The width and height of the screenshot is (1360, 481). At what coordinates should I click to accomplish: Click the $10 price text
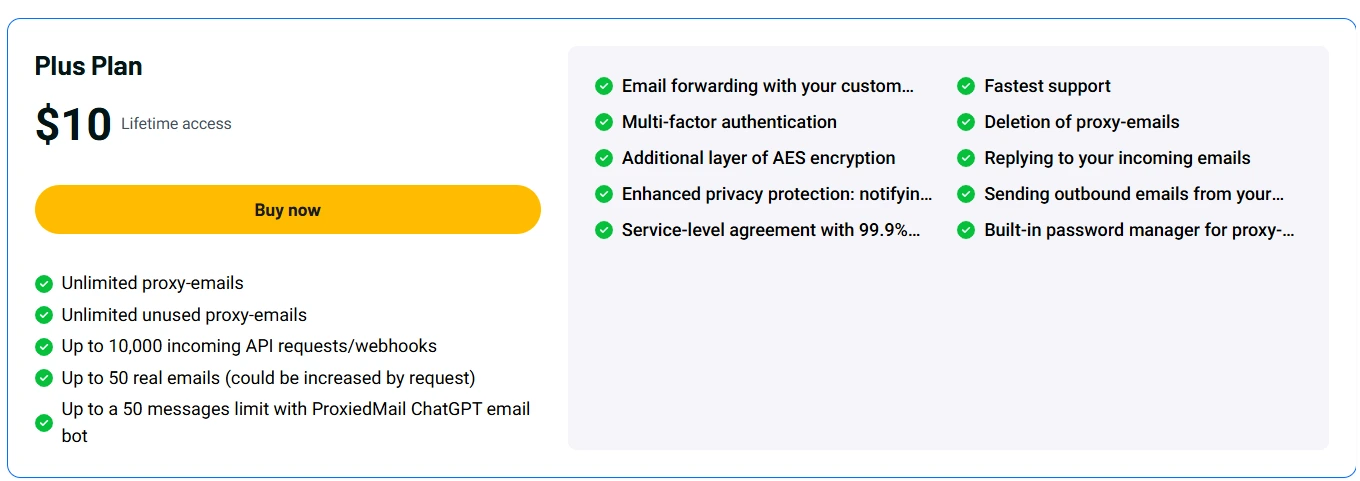click(73, 125)
